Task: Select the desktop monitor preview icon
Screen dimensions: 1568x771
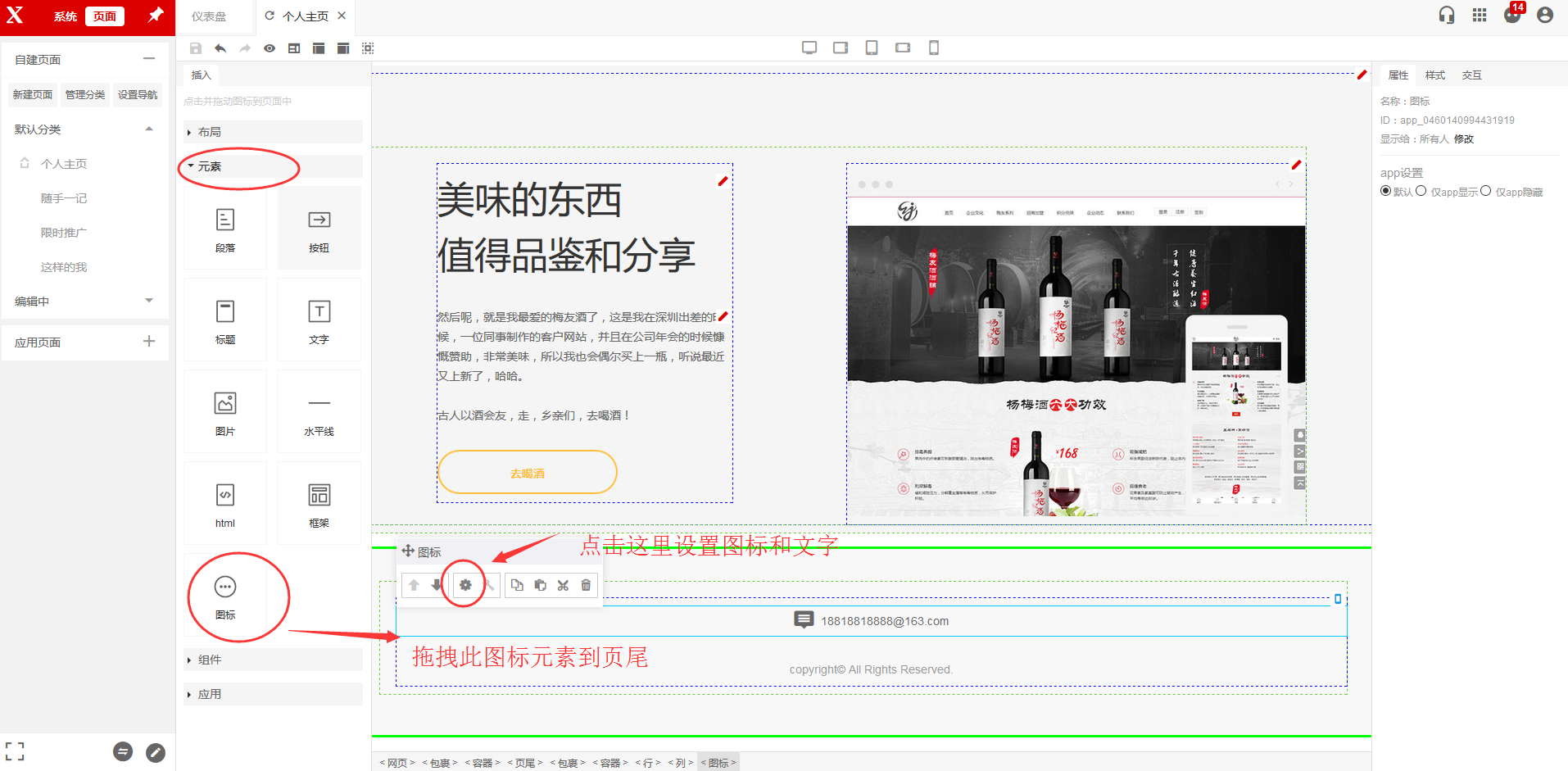Action: click(809, 48)
